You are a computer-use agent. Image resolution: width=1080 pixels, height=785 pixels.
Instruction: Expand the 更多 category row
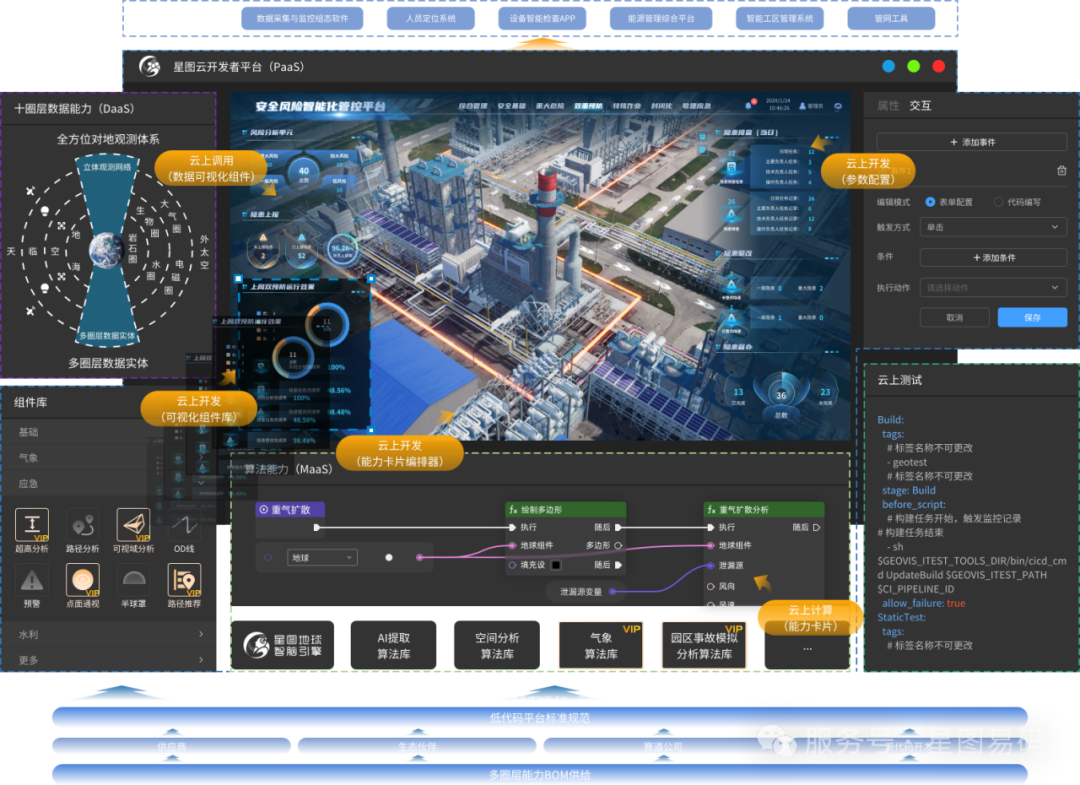[x=111, y=660]
